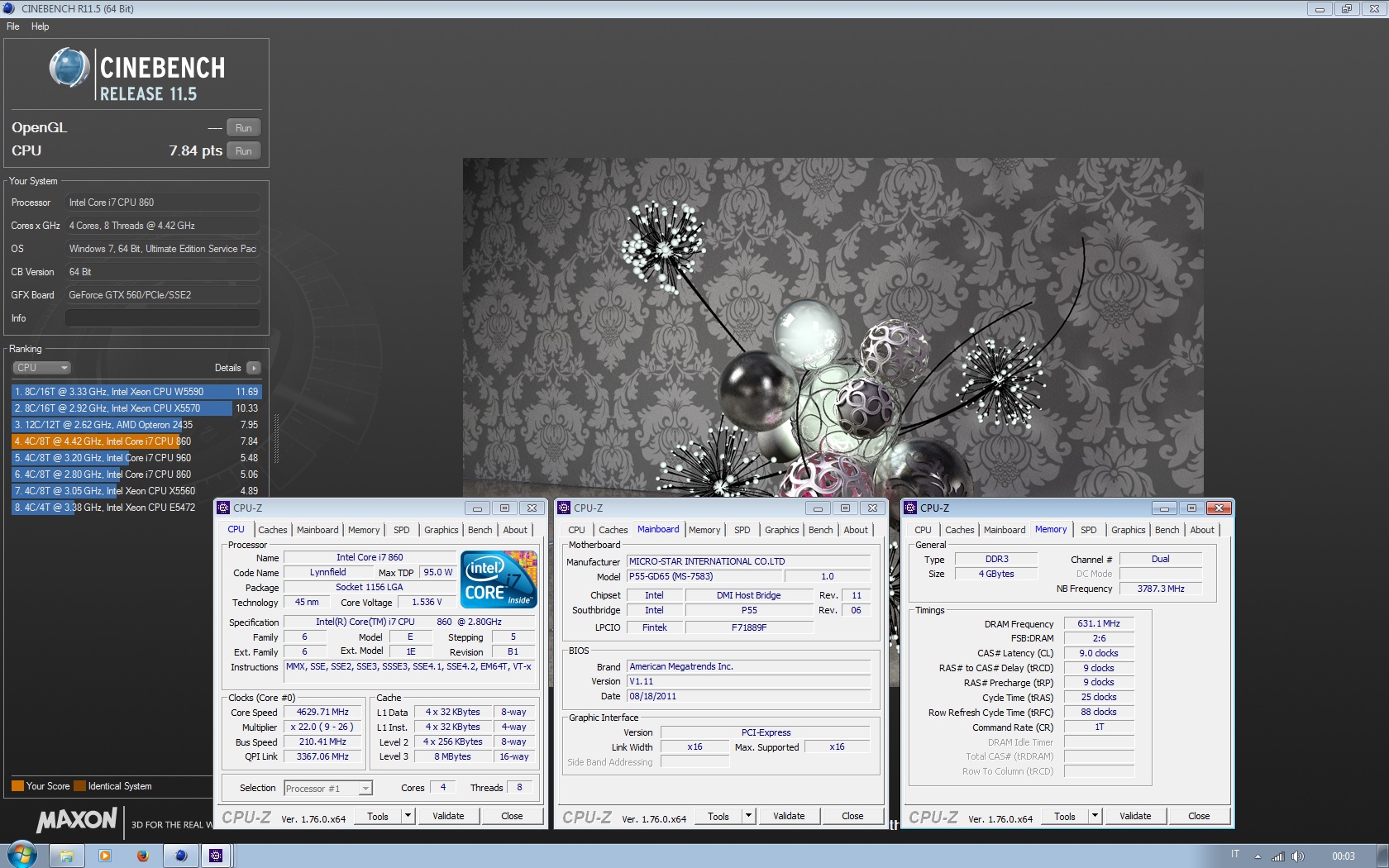Screen dimensions: 1389x868
Task: Select highlighted 4.42 GHz Core i7 860 row
Action: coord(136,441)
